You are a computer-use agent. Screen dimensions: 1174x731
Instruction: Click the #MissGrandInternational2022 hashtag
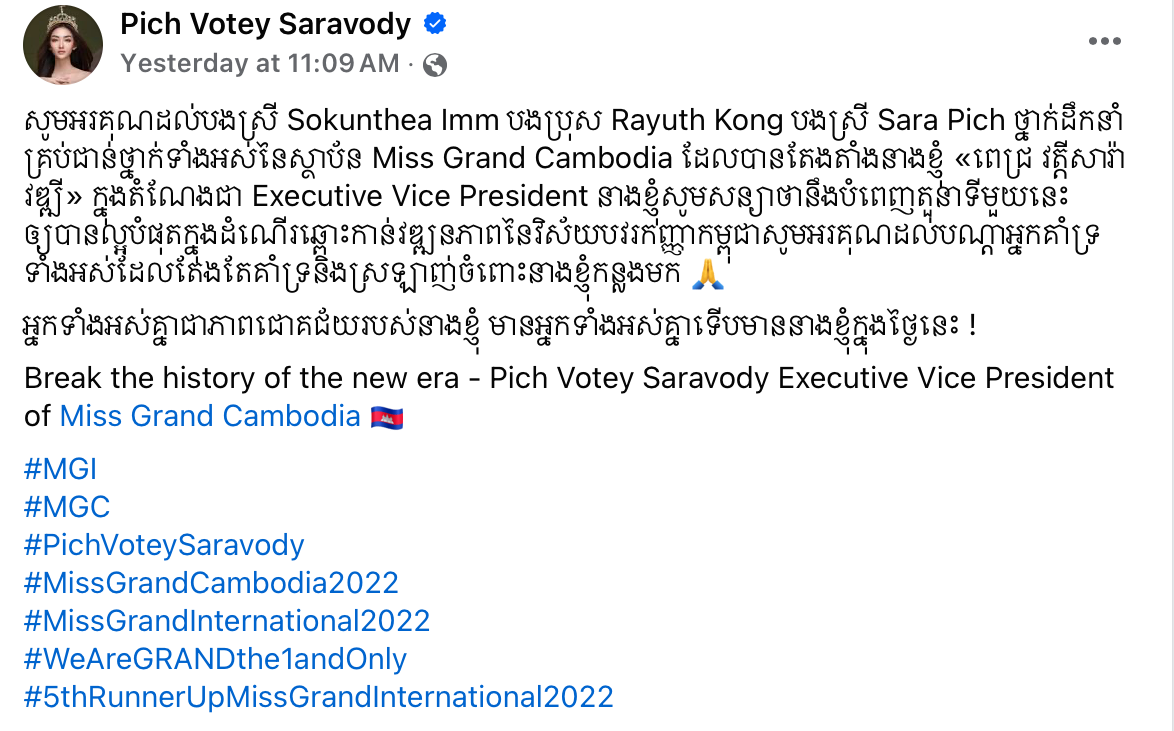click(x=227, y=621)
